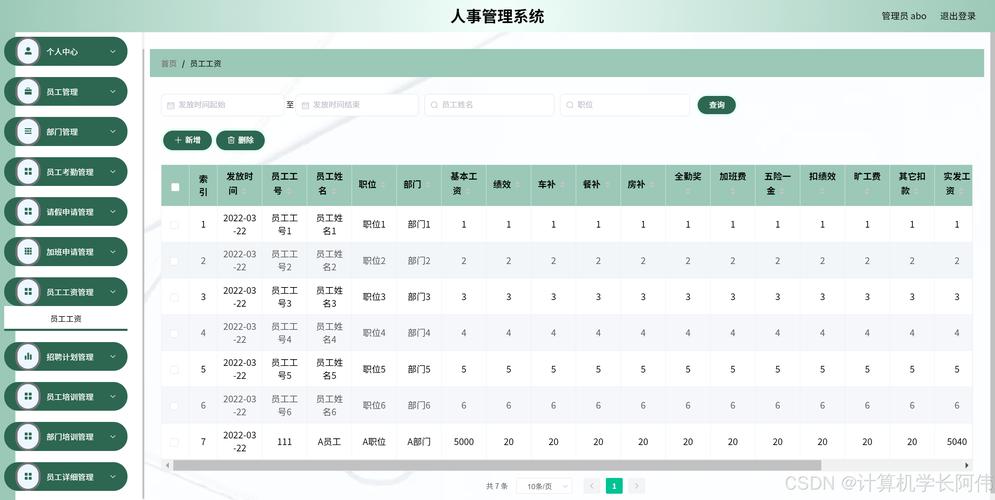Expand 个人中心 menu chevron
Image resolution: width=995 pixels, height=500 pixels.
pos(113,51)
